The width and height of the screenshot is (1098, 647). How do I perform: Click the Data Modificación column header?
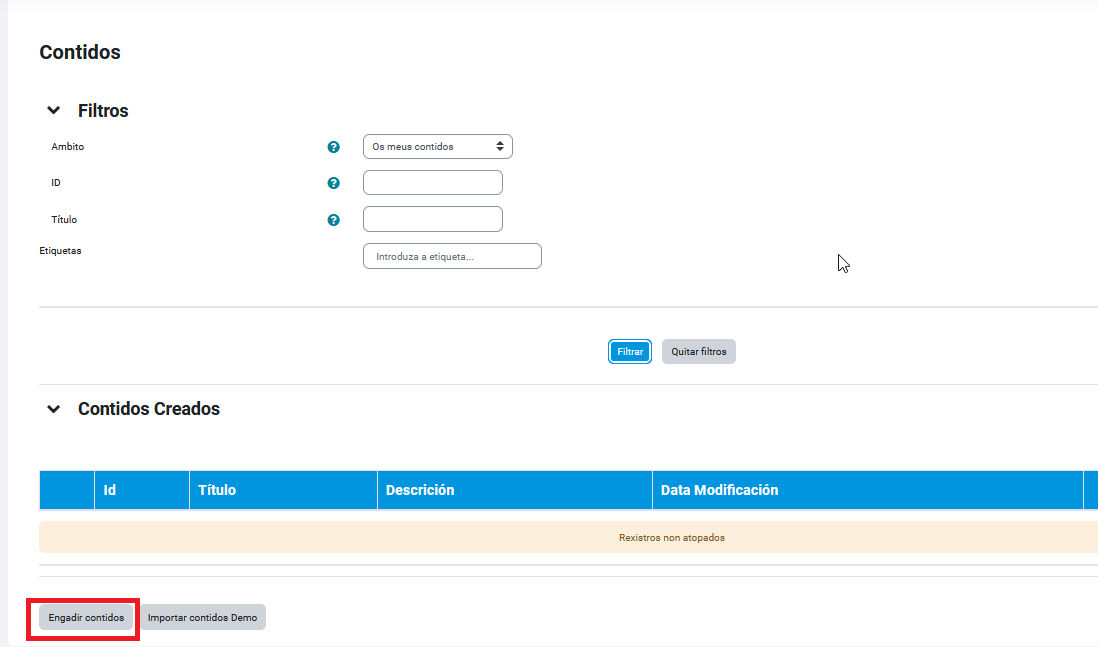pyautogui.click(x=719, y=490)
